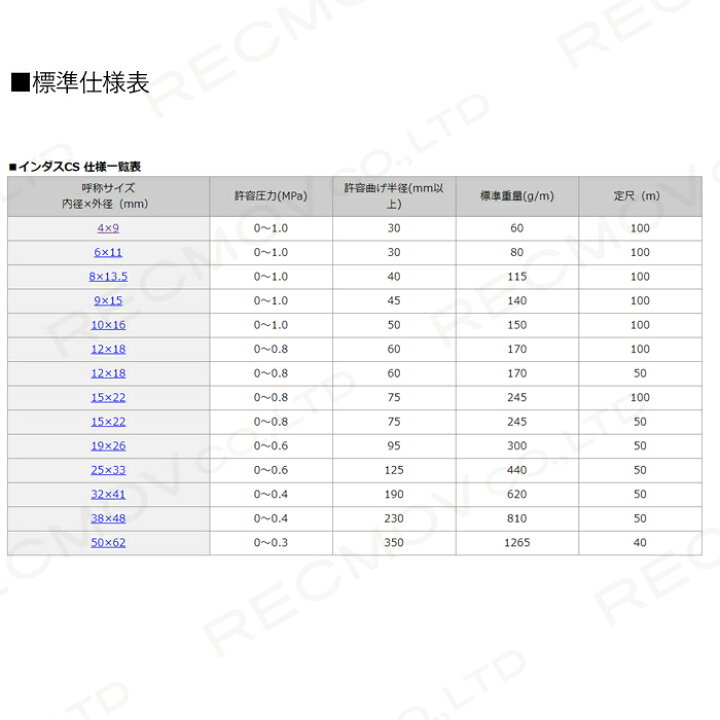Select the 115 weight cell
Screen dimensions: 720x720
pos(517,276)
